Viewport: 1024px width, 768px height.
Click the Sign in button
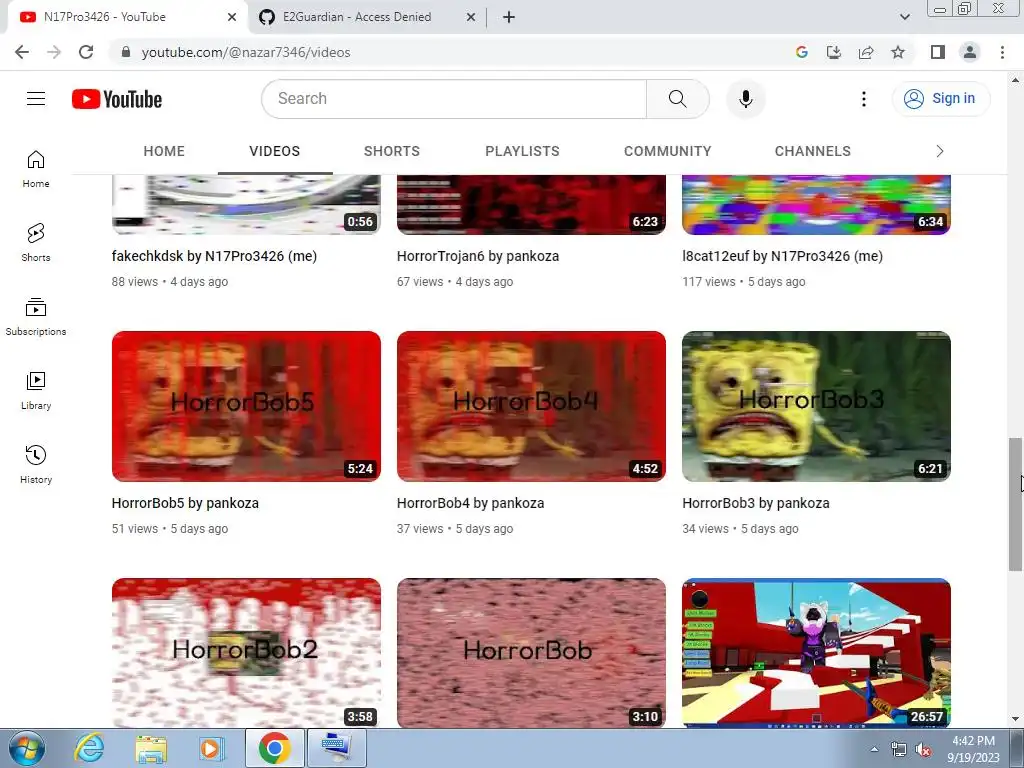tap(941, 99)
